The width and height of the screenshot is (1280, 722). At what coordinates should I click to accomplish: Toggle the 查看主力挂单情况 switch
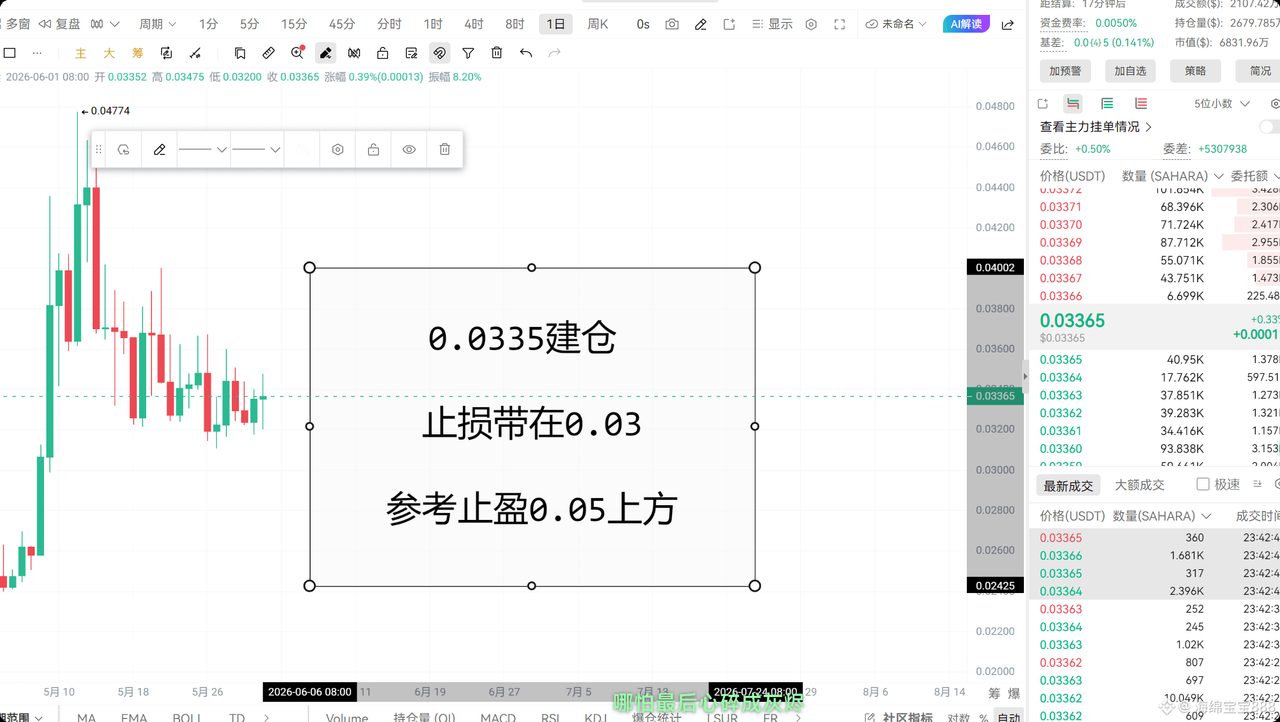coord(1269,127)
